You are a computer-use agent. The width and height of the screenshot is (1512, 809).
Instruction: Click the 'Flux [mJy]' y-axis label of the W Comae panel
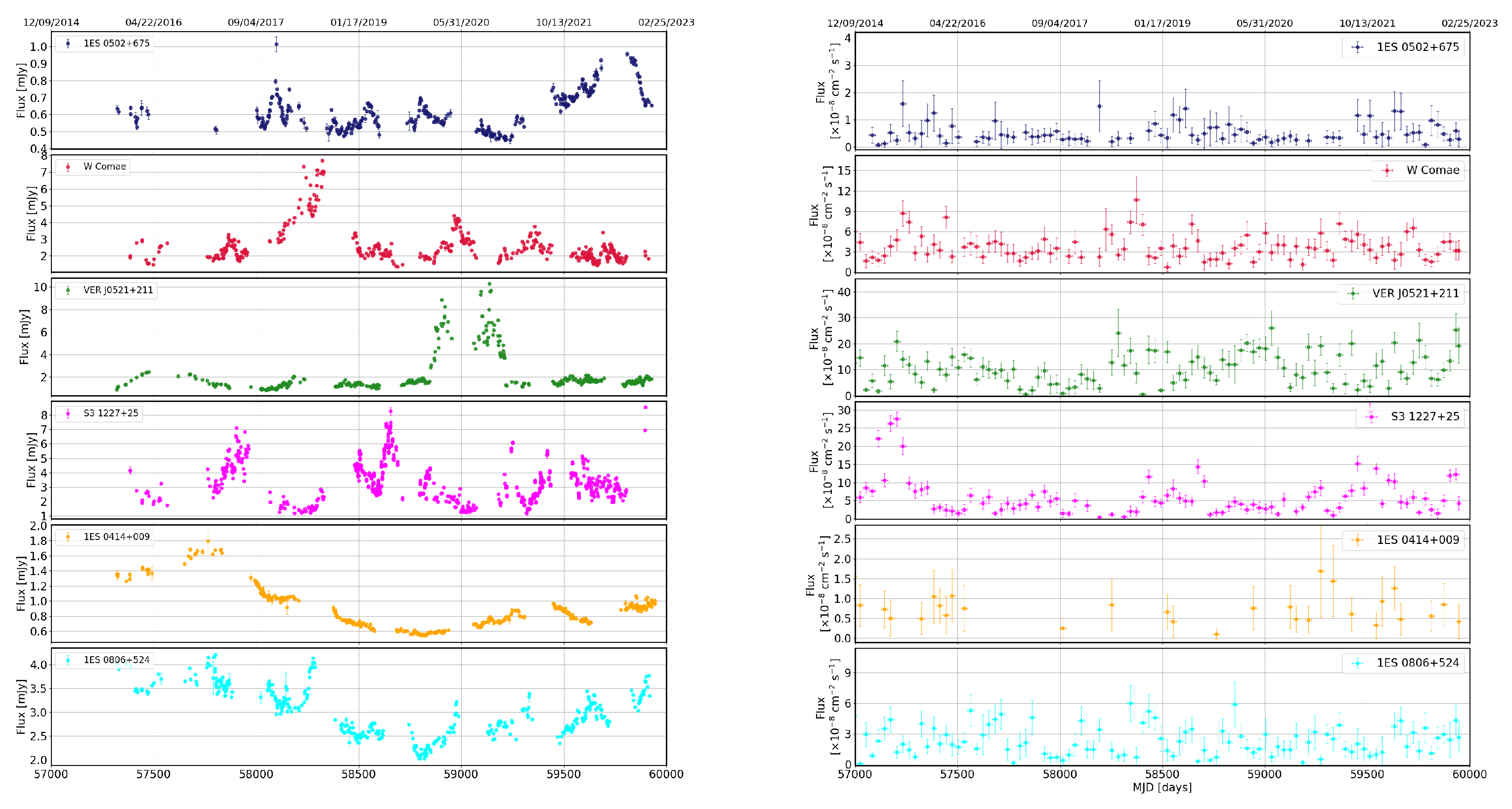pyautogui.click(x=31, y=214)
